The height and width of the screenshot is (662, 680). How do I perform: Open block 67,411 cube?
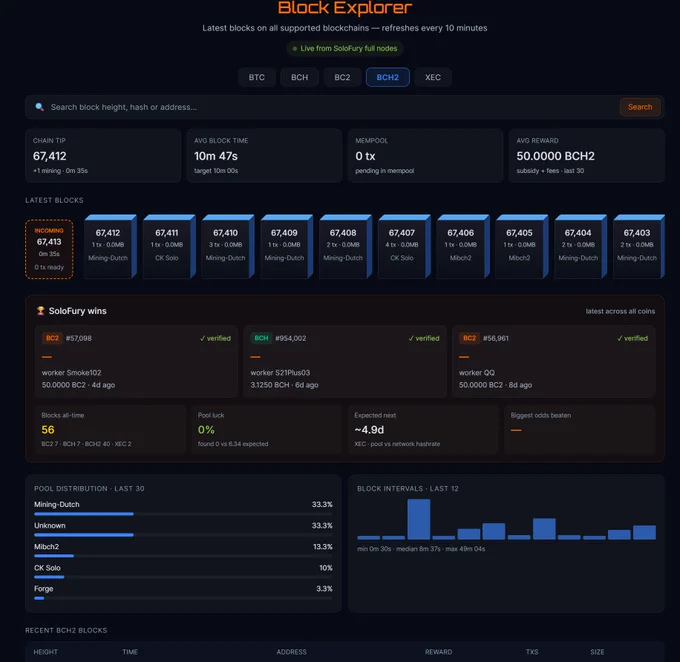(169, 246)
